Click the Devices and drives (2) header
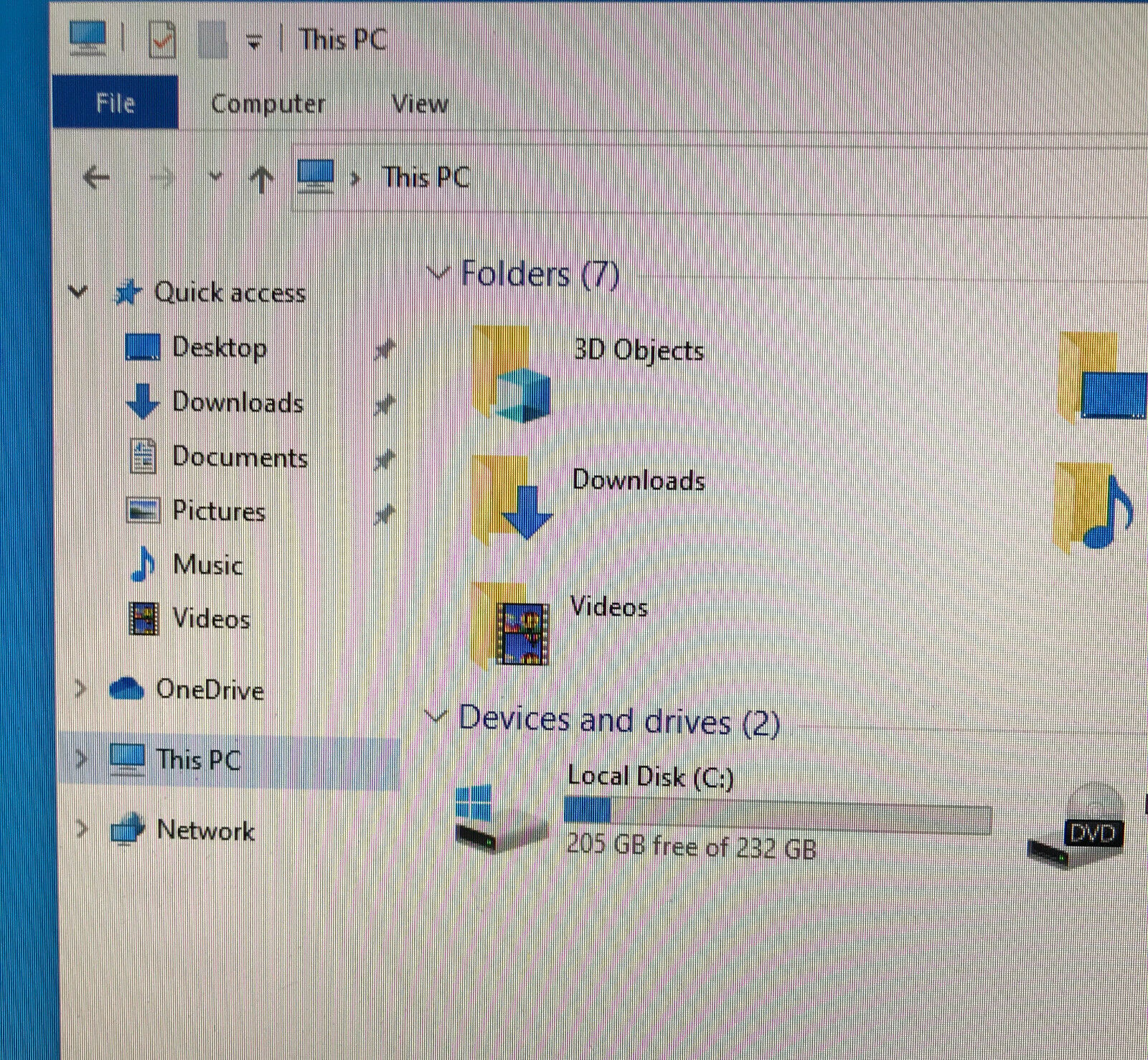Image resolution: width=1148 pixels, height=1060 pixels. (x=618, y=720)
